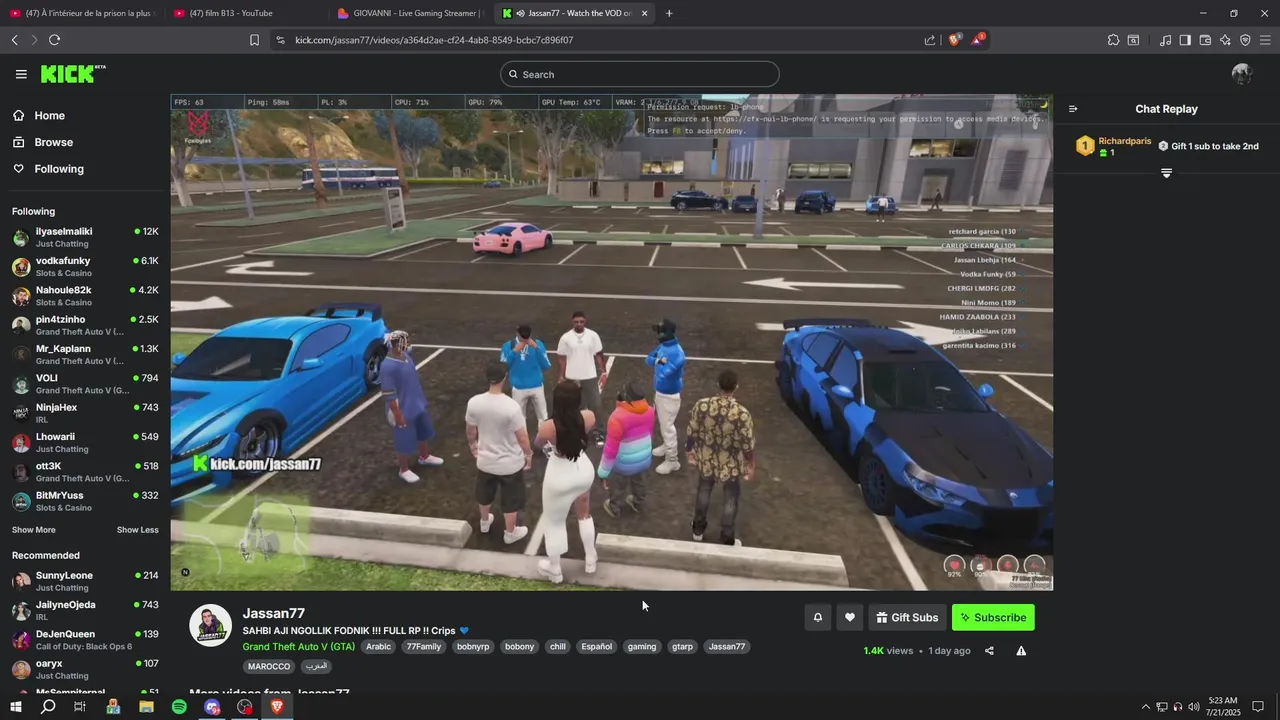Image resolution: width=1280 pixels, height=720 pixels.
Task: Close the Jassan77 VOD tab
Action: (x=644, y=13)
